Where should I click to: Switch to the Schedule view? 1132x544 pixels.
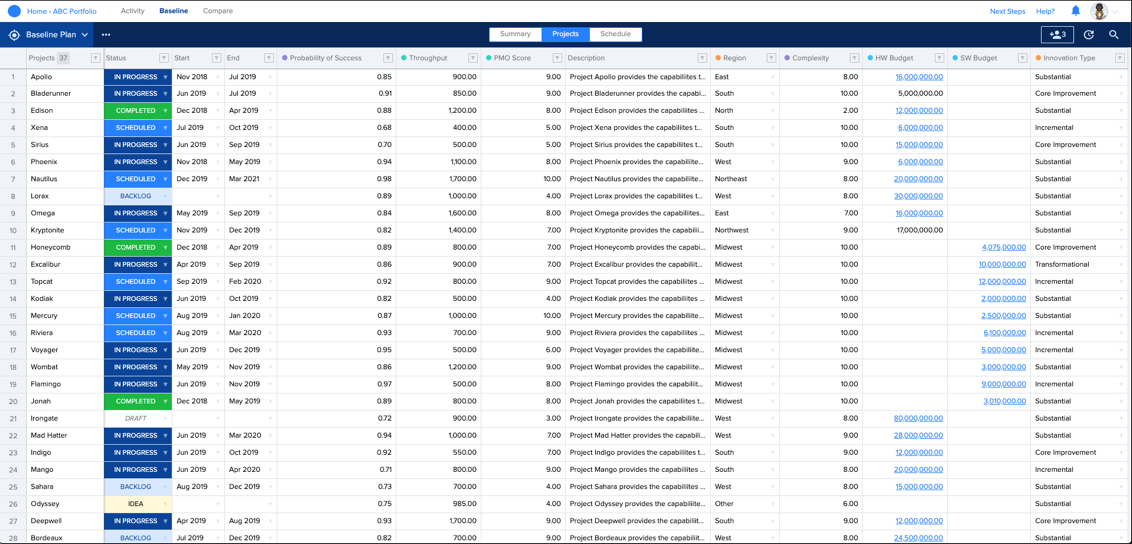point(616,34)
